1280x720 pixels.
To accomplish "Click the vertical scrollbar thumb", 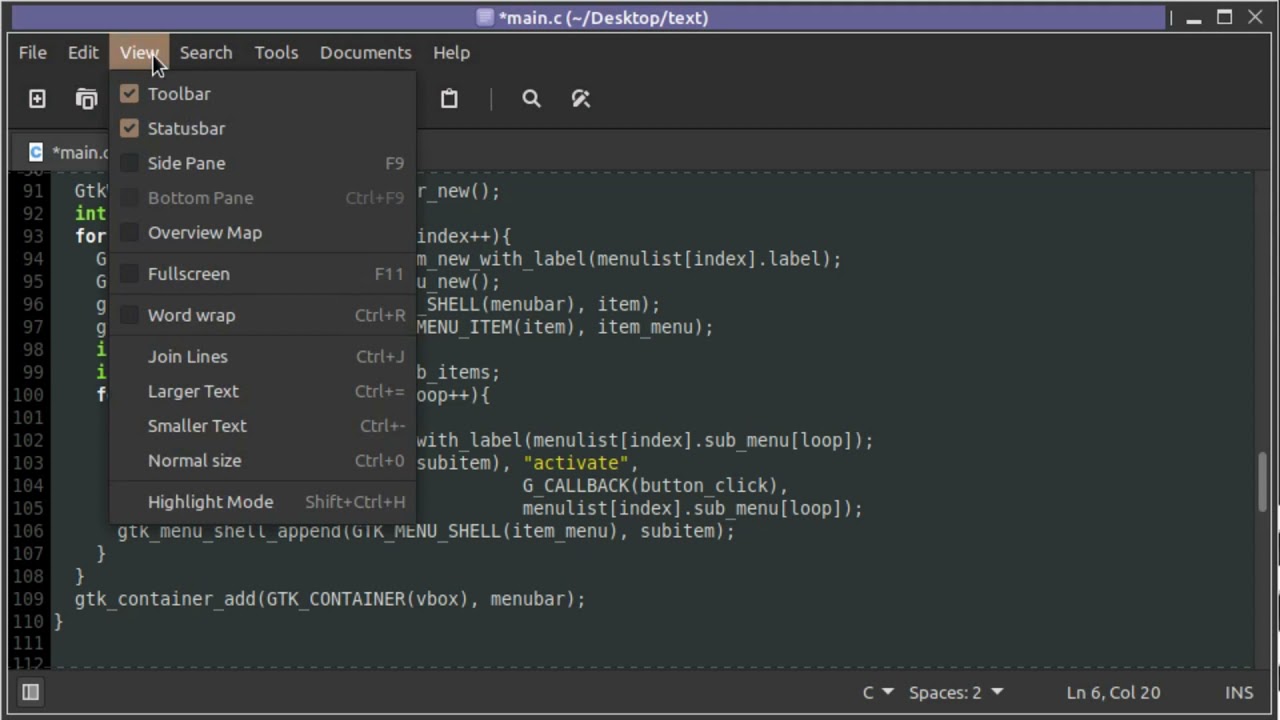I will pos(1264,484).
